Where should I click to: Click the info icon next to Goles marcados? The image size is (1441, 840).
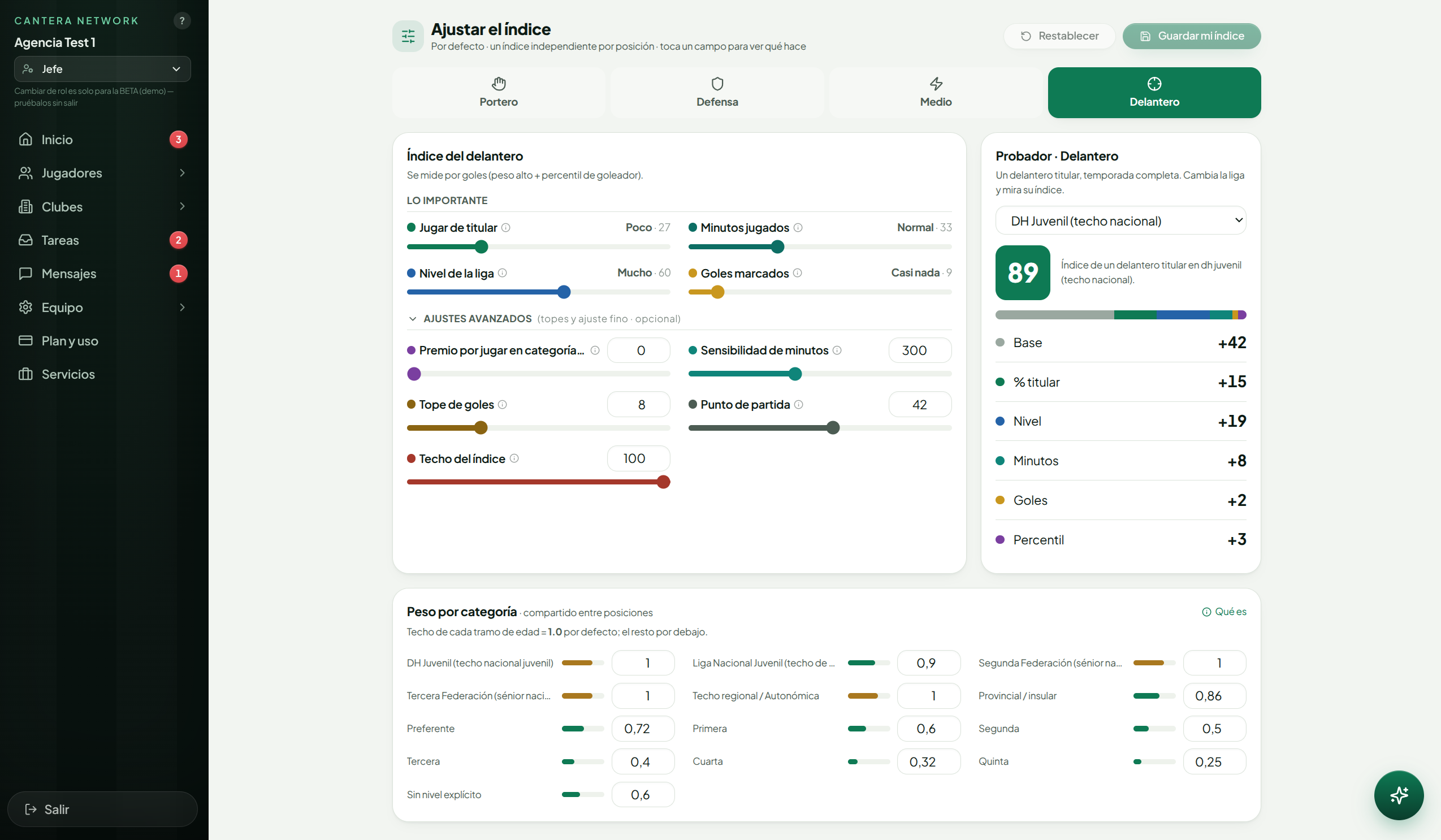[x=798, y=273]
